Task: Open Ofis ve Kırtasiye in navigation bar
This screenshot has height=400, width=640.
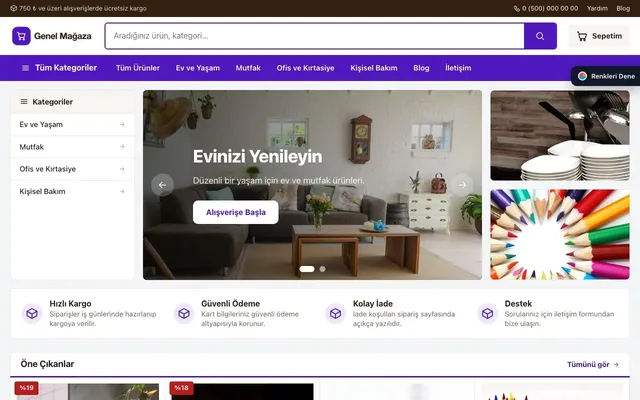Action: 305,68
